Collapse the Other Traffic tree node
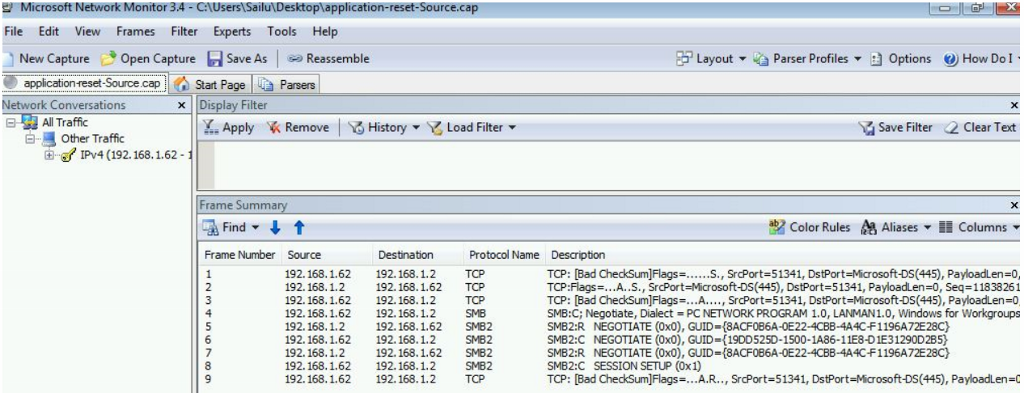Screen dimensions: 1024x393 tap(29, 138)
